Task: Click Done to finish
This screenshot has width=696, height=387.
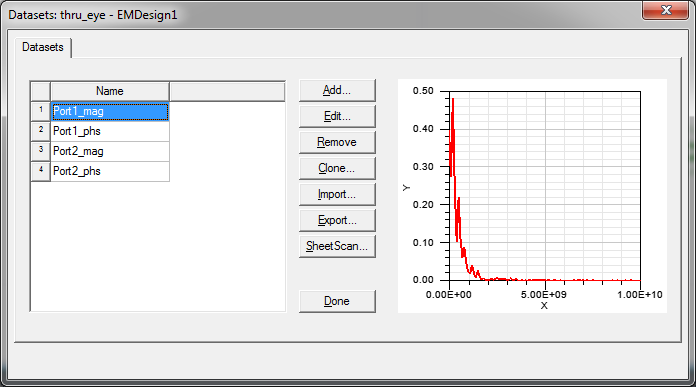Action: (x=337, y=301)
